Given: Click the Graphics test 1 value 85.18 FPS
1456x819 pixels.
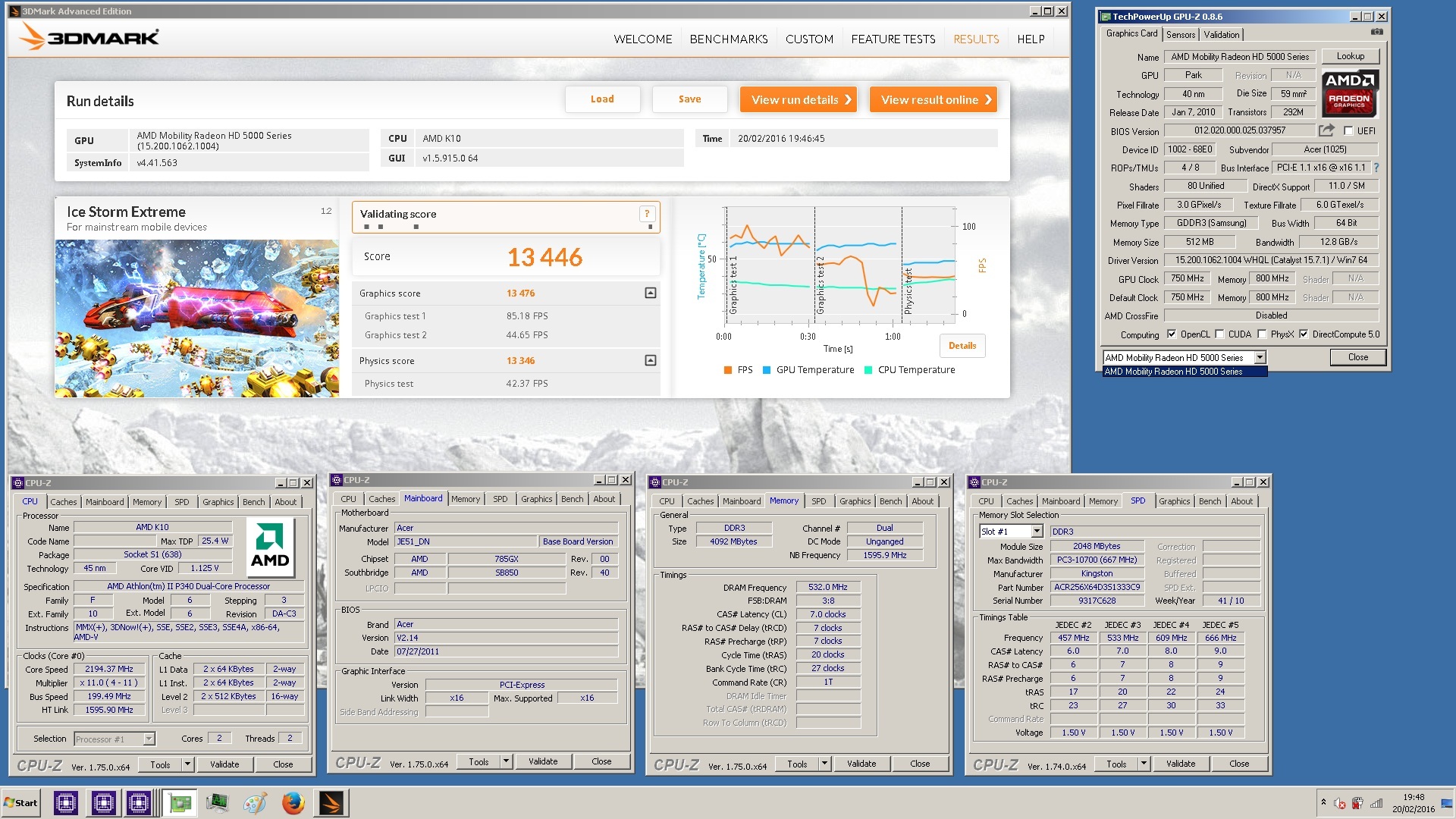Looking at the screenshot, I should [x=527, y=316].
